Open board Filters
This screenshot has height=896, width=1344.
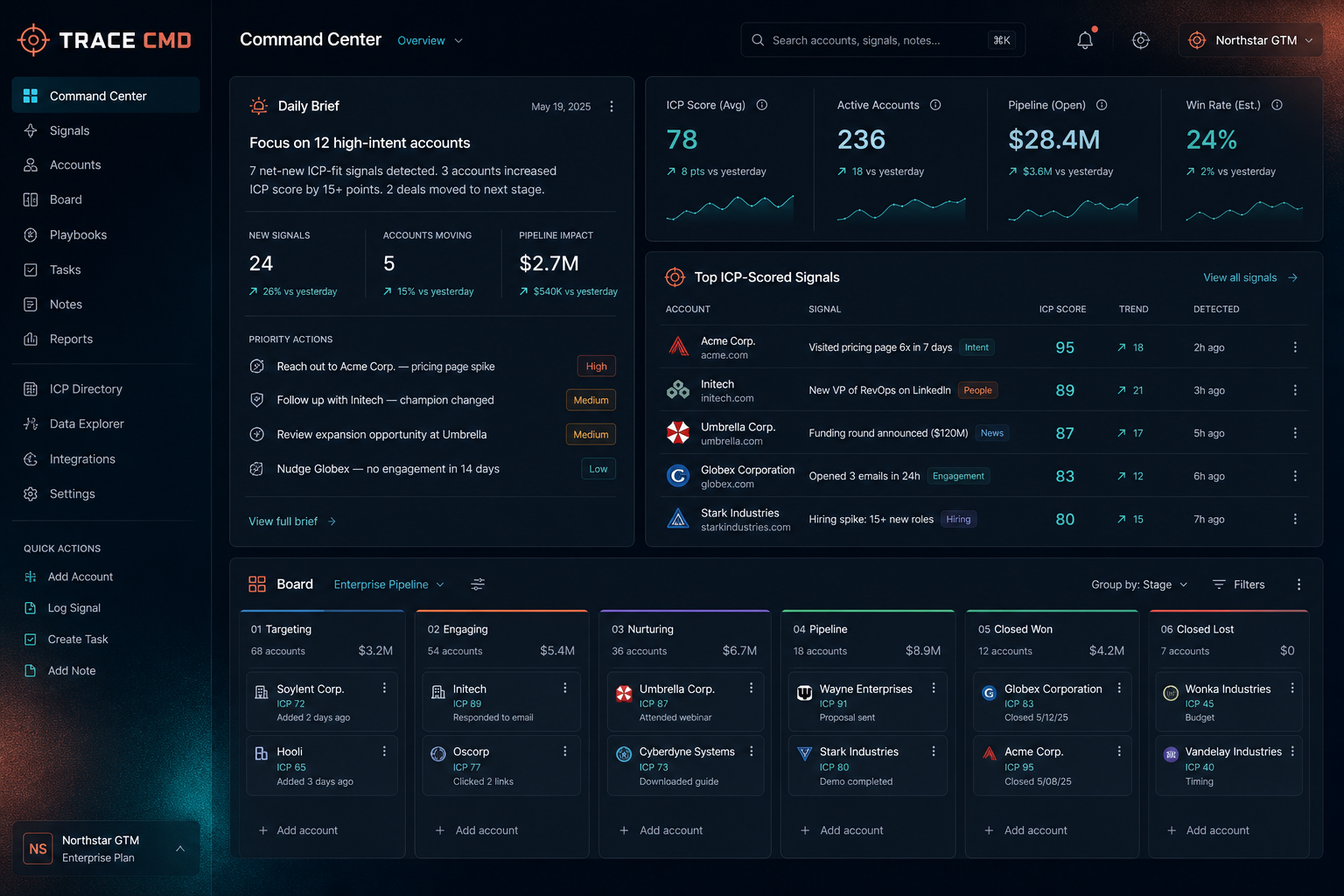(1238, 584)
